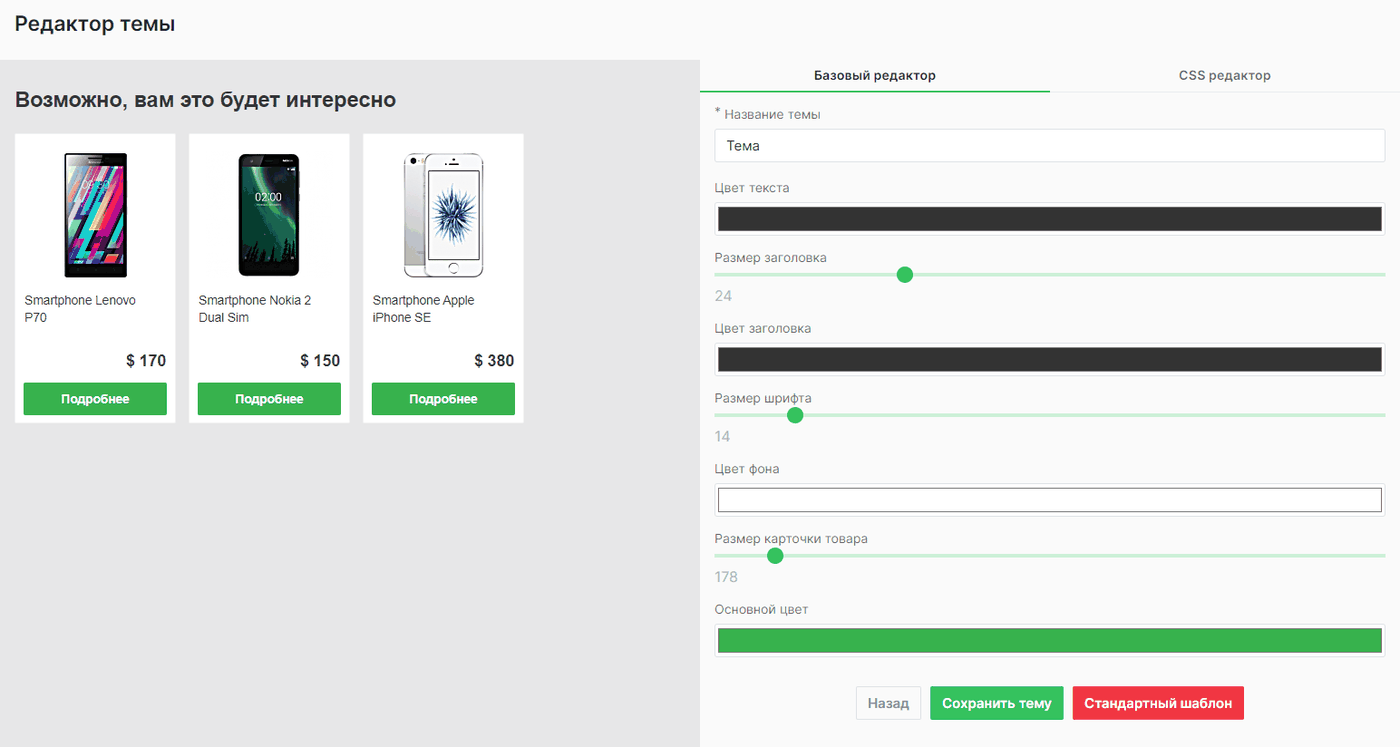The width and height of the screenshot is (1400, 747).
Task: Click Подробнее under Lenovo P70
Action: [95, 399]
